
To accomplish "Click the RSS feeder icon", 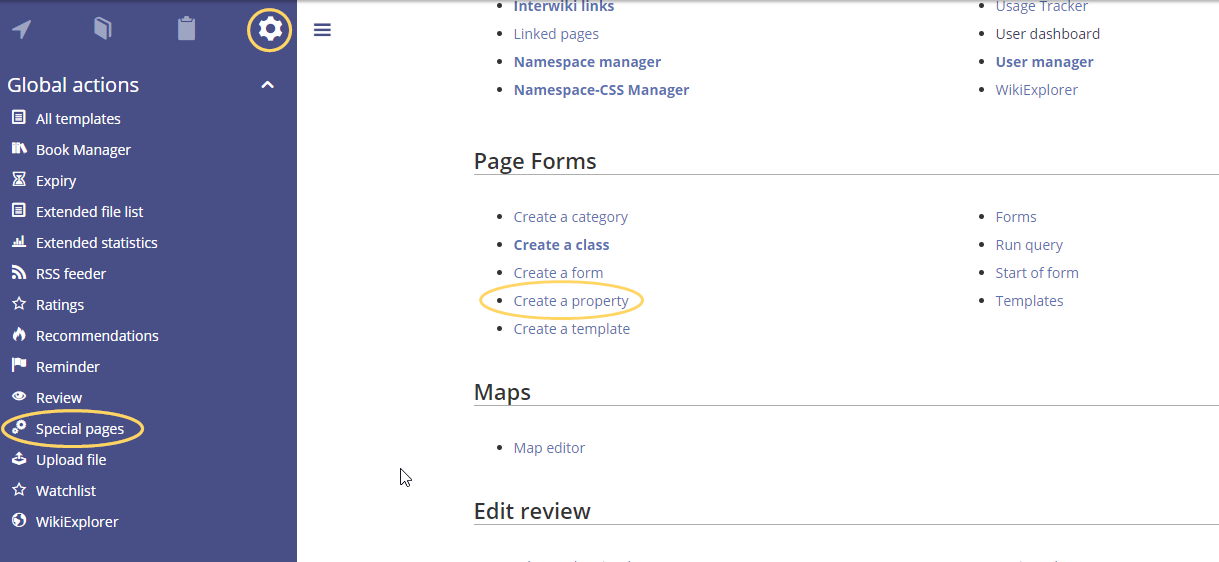I will [18, 273].
